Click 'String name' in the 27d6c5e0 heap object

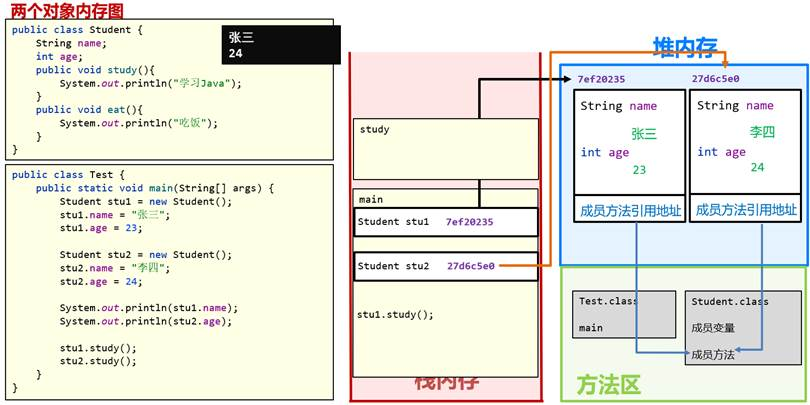click(736, 106)
